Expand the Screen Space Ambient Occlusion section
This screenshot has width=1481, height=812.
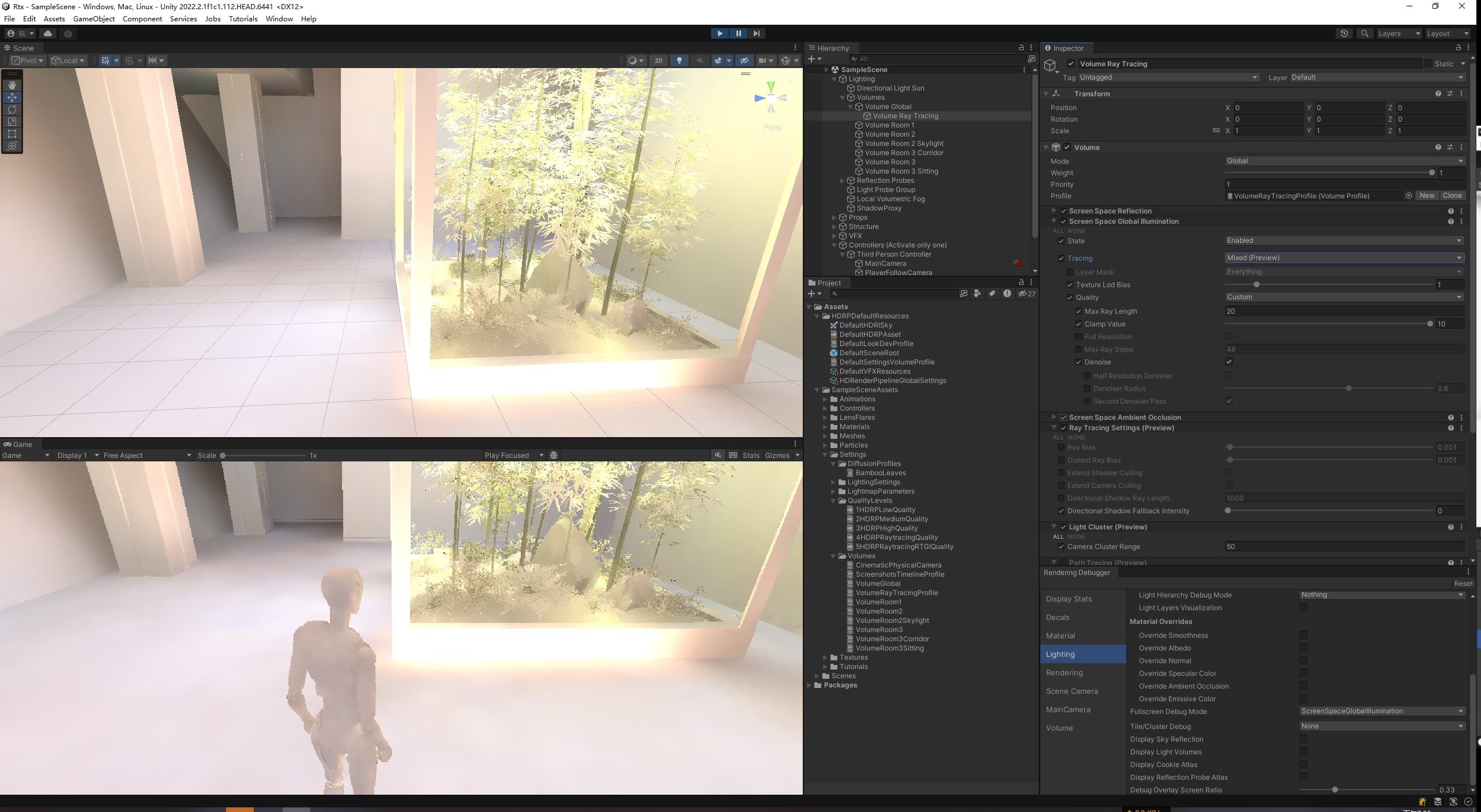[1054, 417]
